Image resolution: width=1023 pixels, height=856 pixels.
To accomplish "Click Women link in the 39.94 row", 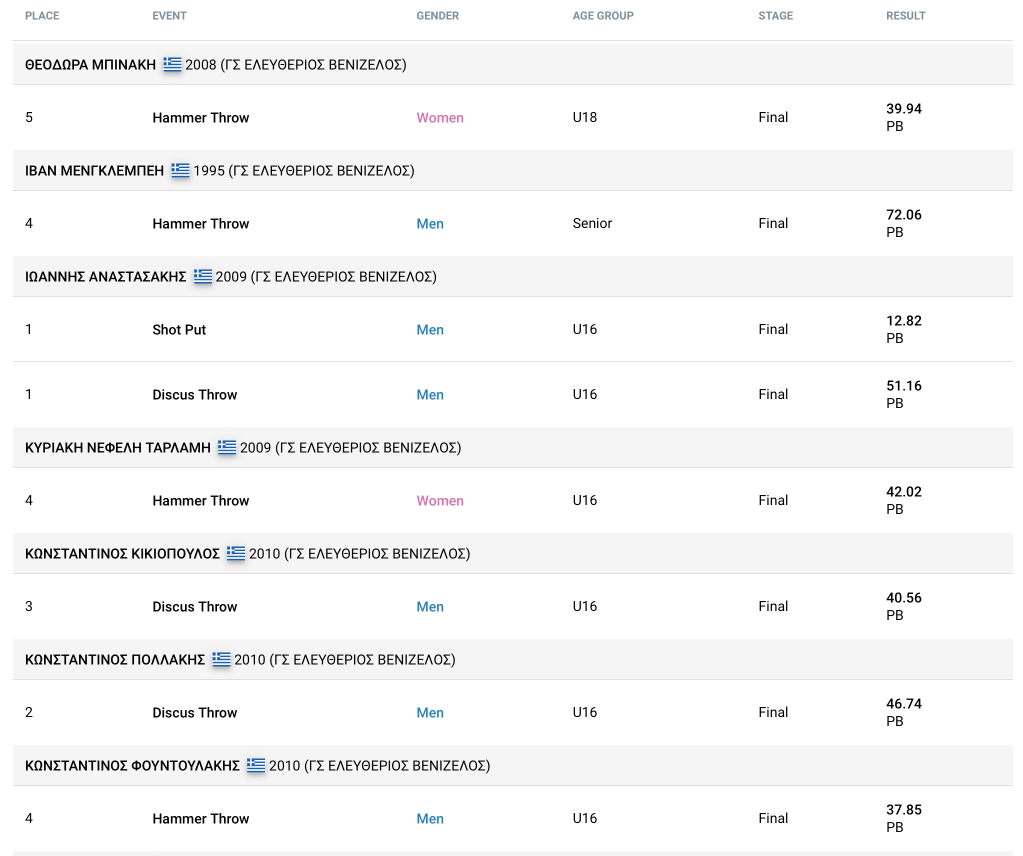I will click(440, 118).
